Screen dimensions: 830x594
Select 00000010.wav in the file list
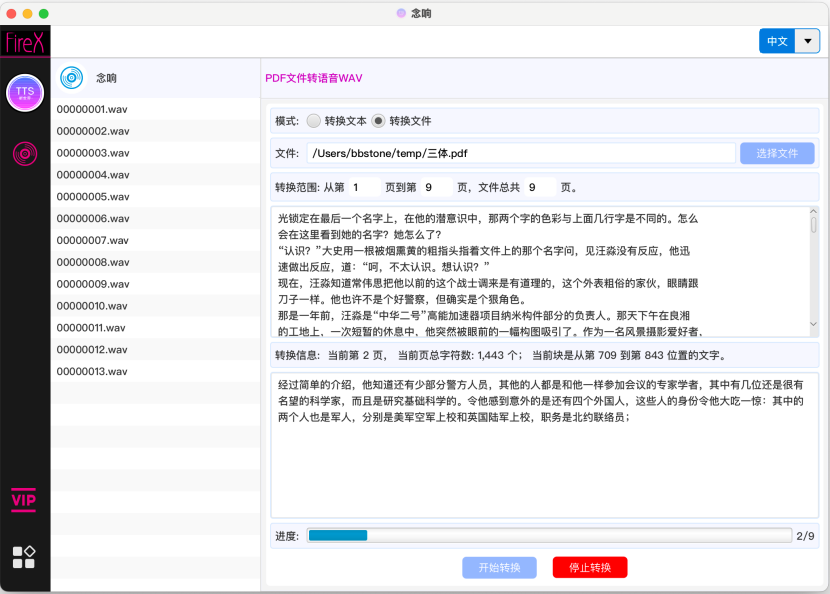[x=156, y=306]
